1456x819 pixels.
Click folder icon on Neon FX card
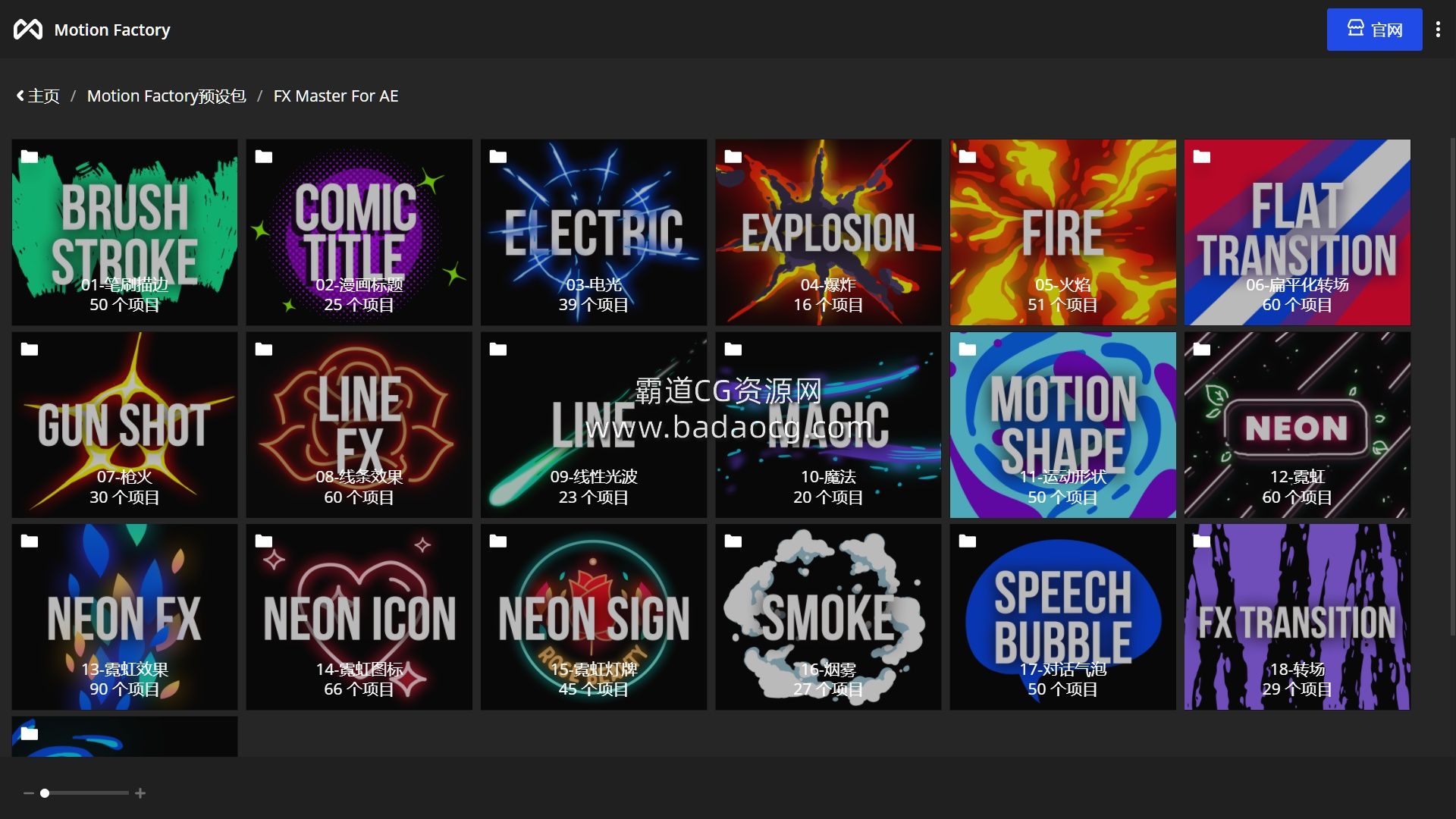(30, 541)
